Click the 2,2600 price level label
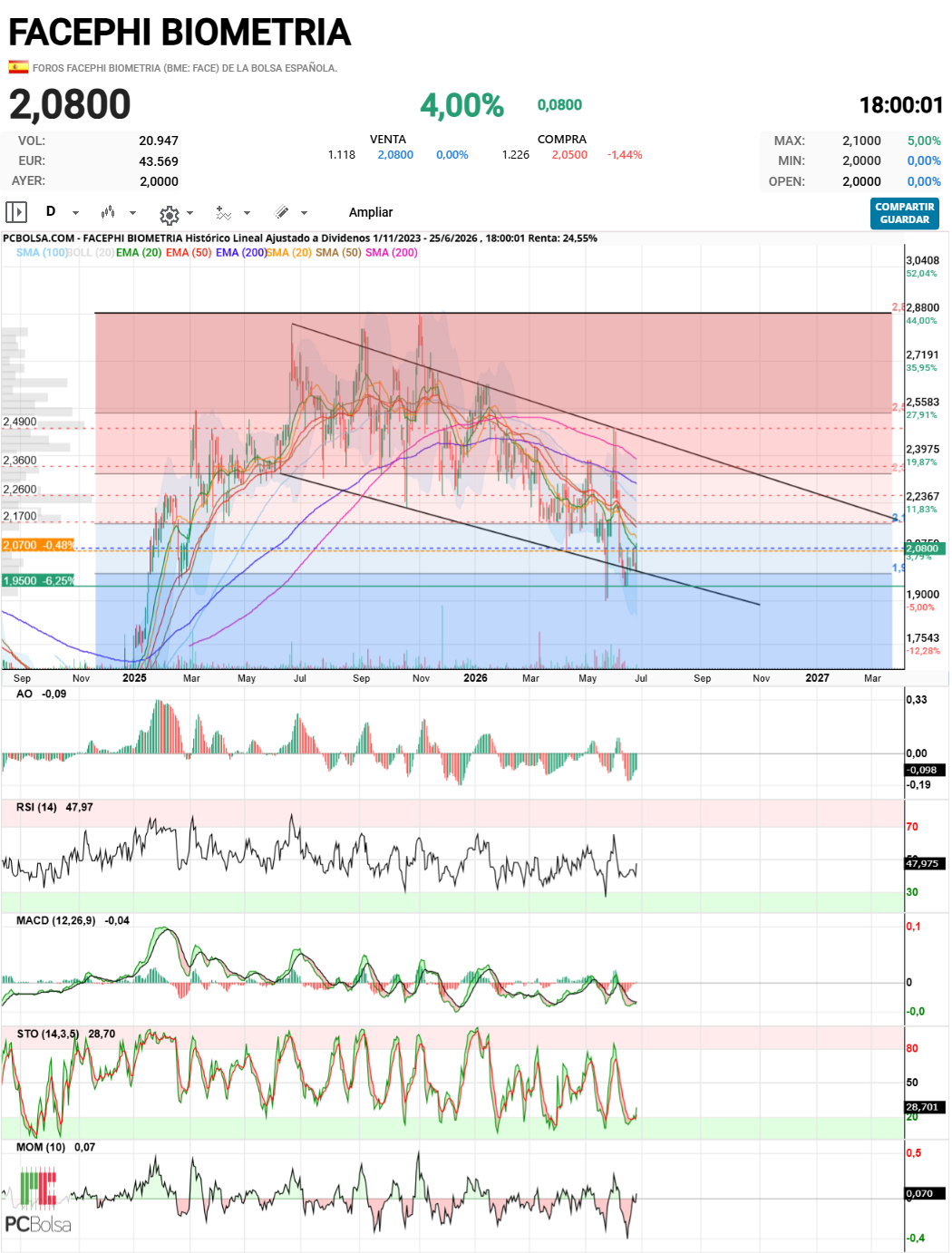Viewport: 952px width, 1253px height. tap(20, 490)
